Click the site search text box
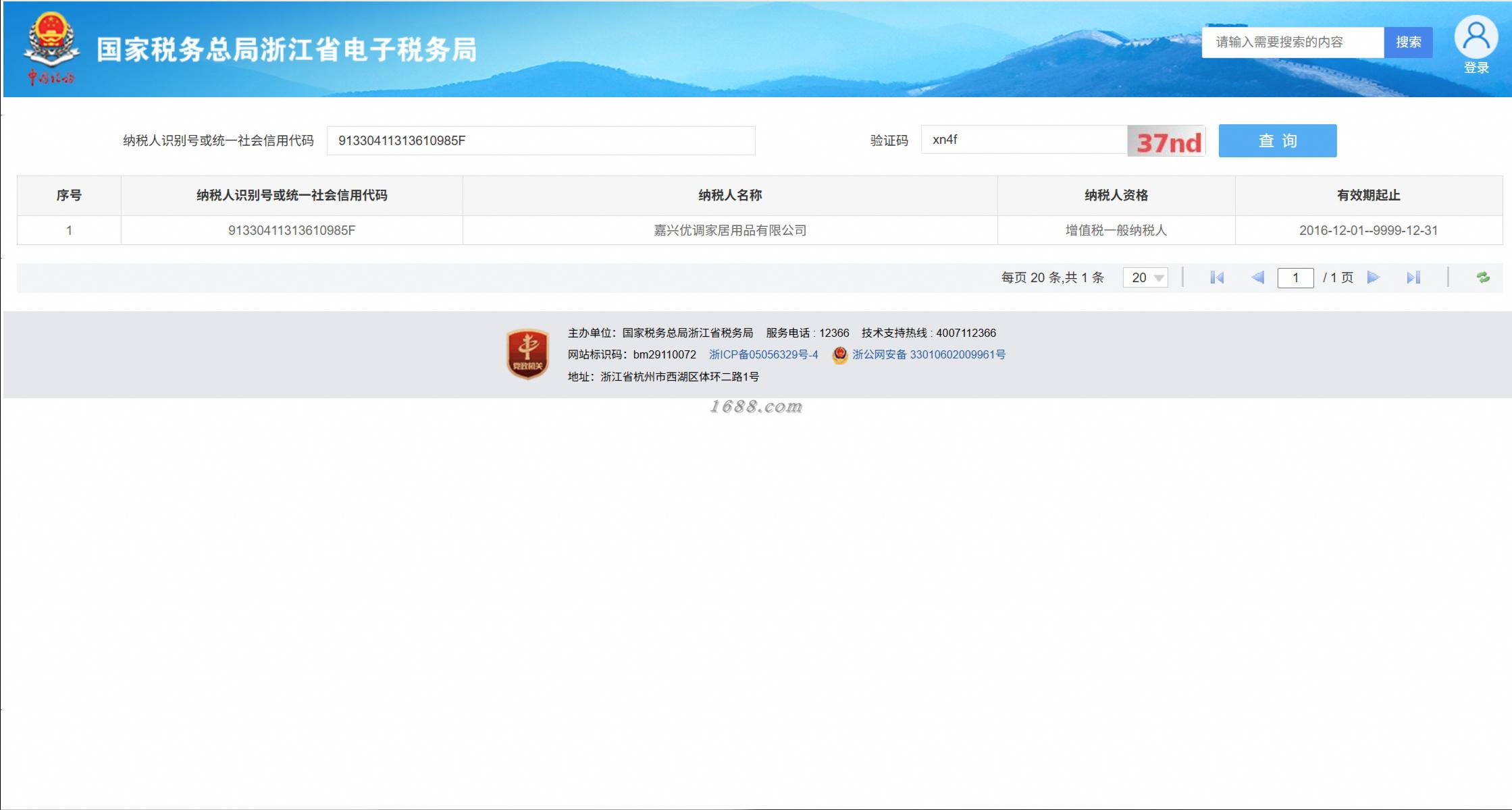Screen dimensions: 1512x810 point(1292,43)
